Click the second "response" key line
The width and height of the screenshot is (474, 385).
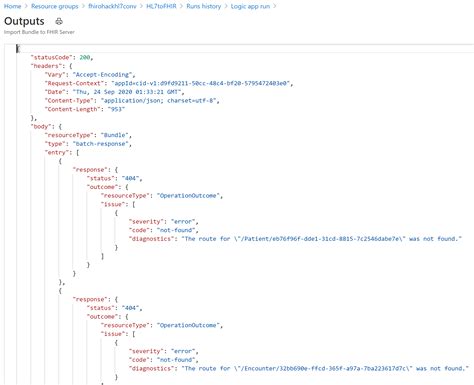click(95, 300)
